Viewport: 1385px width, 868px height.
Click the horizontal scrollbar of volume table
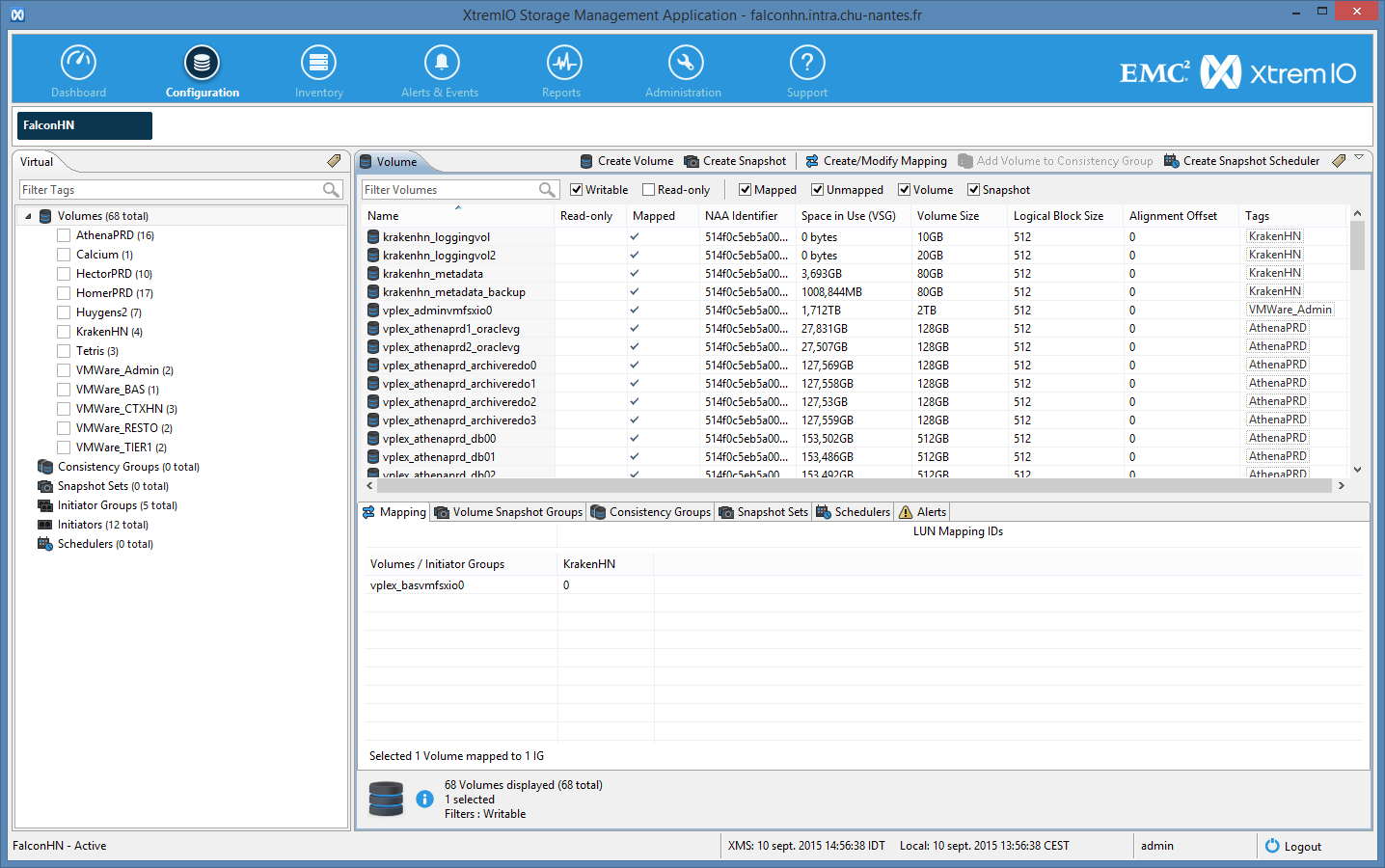click(849, 486)
